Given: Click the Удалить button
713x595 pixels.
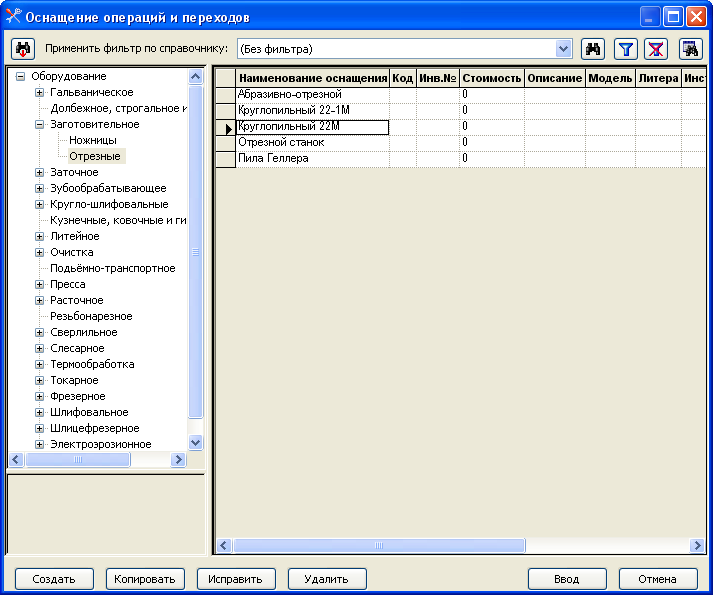Looking at the screenshot, I should click(327, 579).
